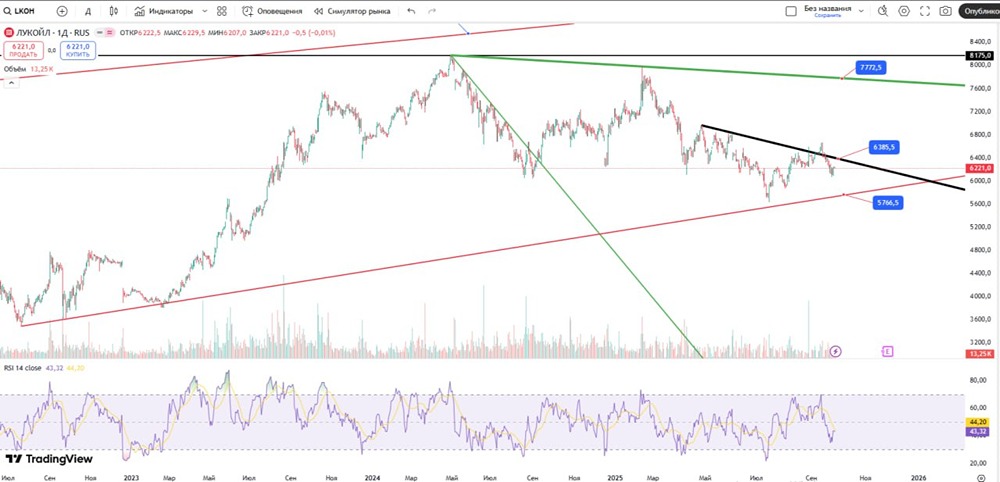Open Оповещения to create an alert
Screen dimensions: 1000x482
coord(272,11)
